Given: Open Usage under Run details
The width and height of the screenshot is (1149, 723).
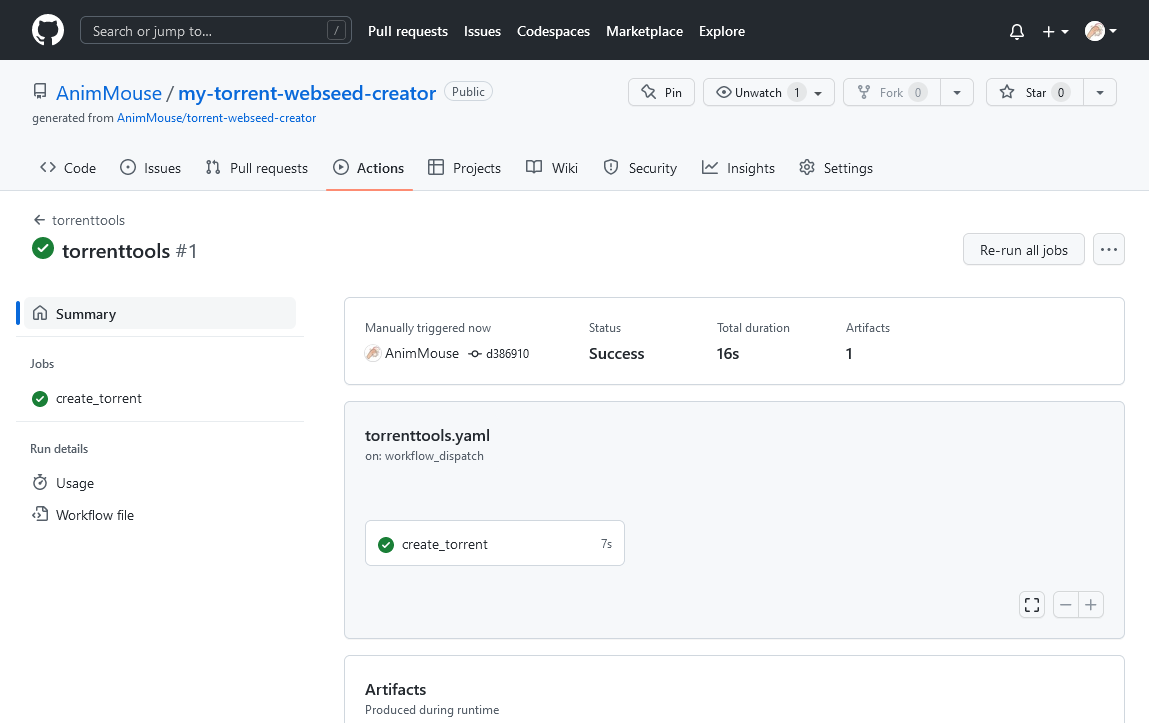Looking at the screenshot, I should (63, 483).
